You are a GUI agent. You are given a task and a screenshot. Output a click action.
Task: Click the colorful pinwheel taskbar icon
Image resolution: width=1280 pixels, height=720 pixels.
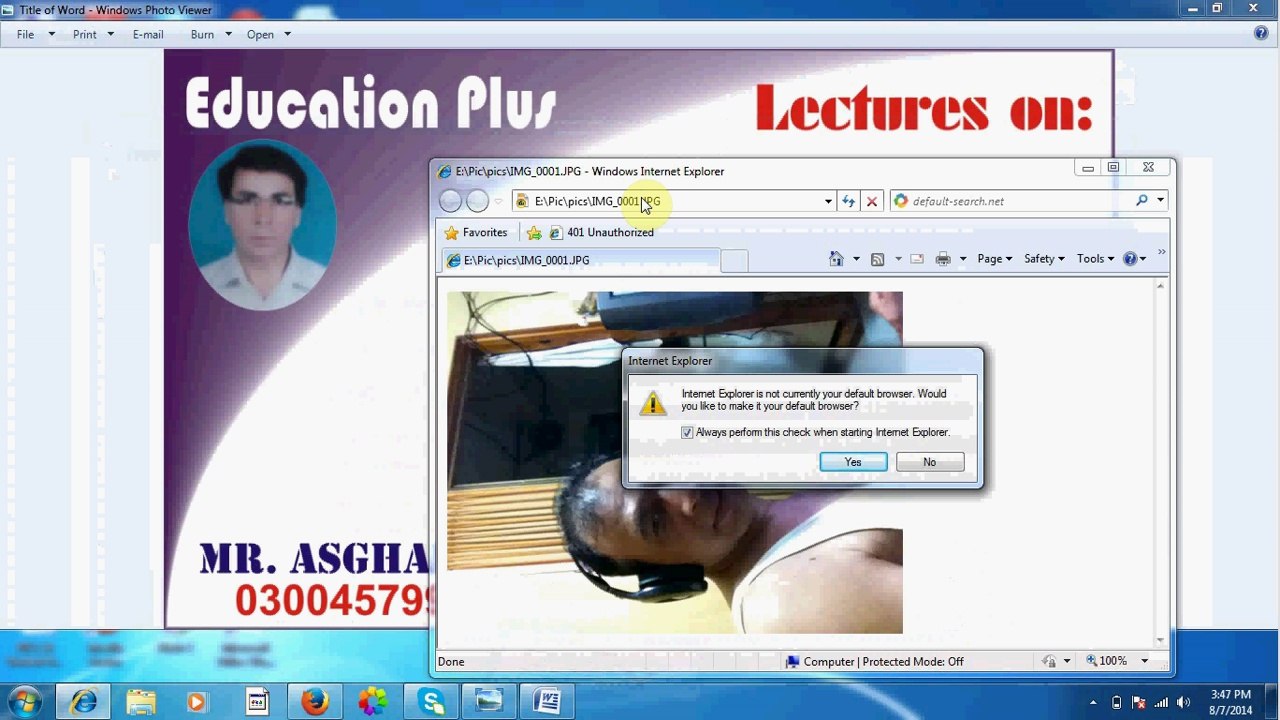click(373, 702)
